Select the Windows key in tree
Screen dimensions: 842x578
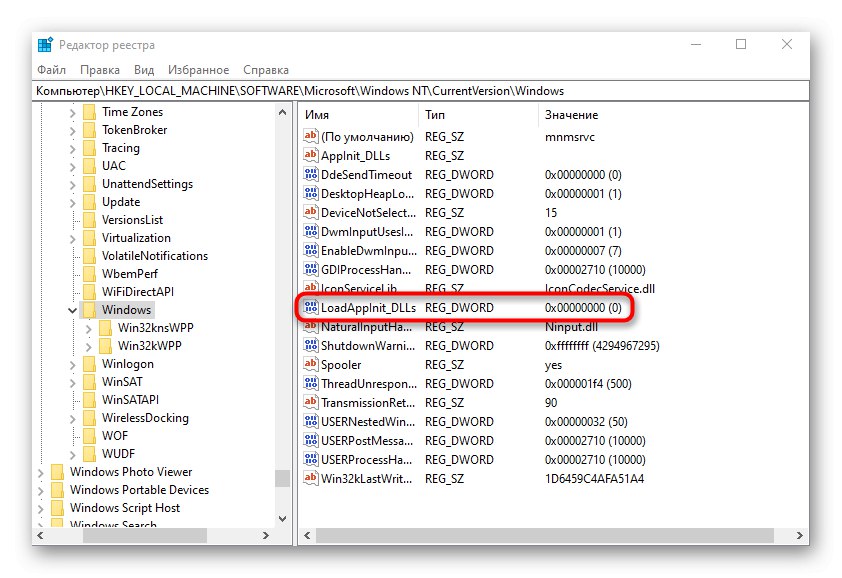[x=127, y=310]
